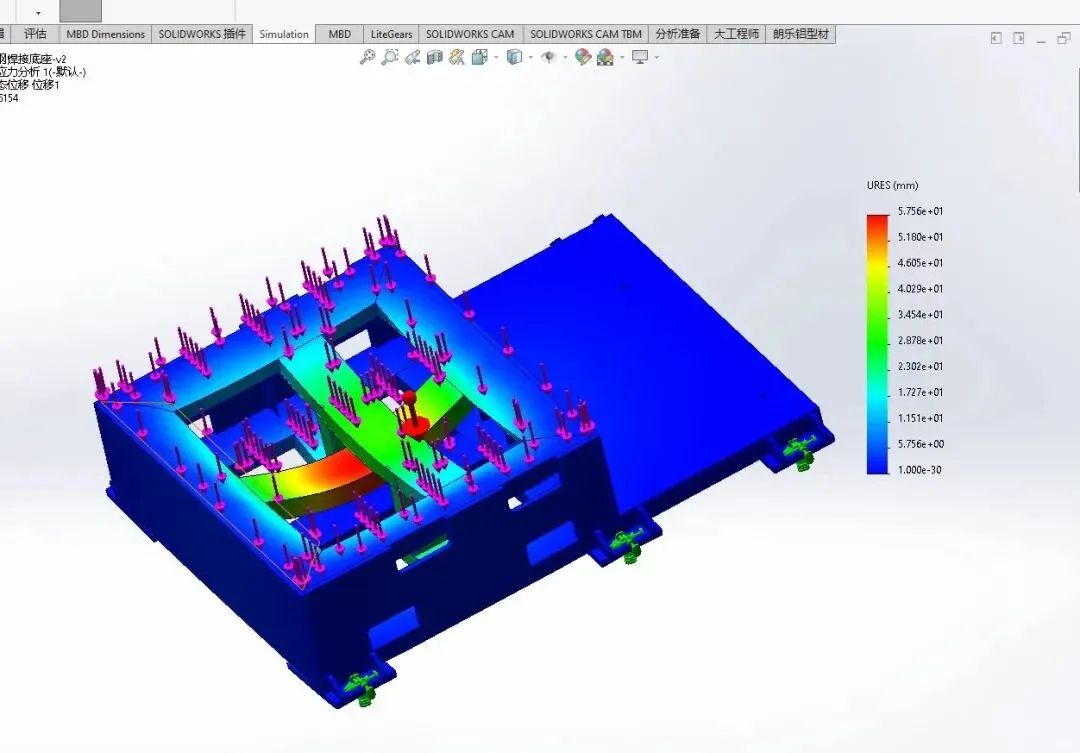Click legend value 4.605e+01
Screen dimensions: 1080x753
coord(920,262)
